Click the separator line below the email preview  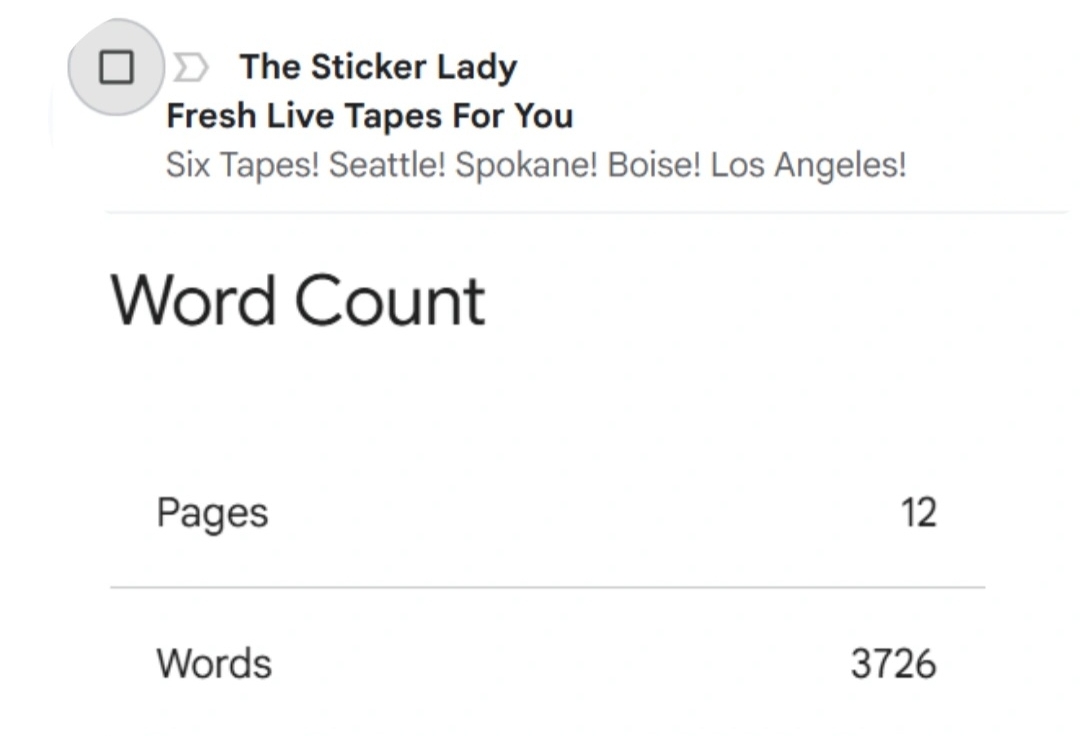586,212
